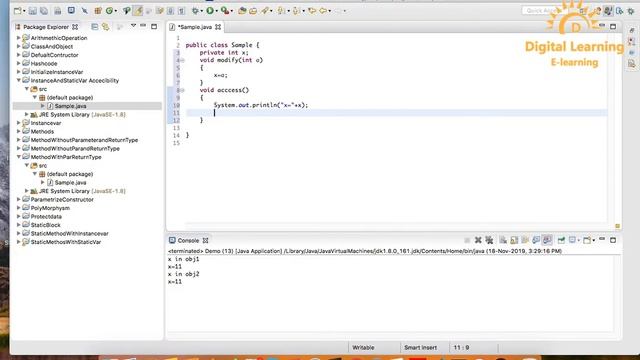Click the New file wizard icon

point(17,11)
